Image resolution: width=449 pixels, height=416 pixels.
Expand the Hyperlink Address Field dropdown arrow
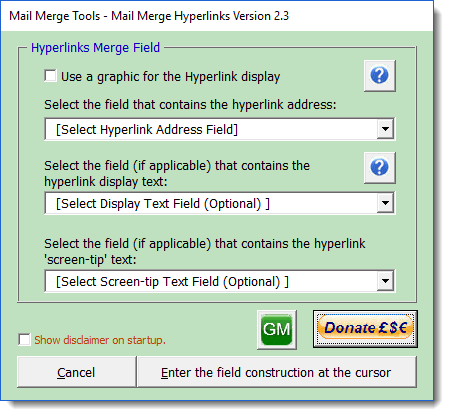(385, 129)
